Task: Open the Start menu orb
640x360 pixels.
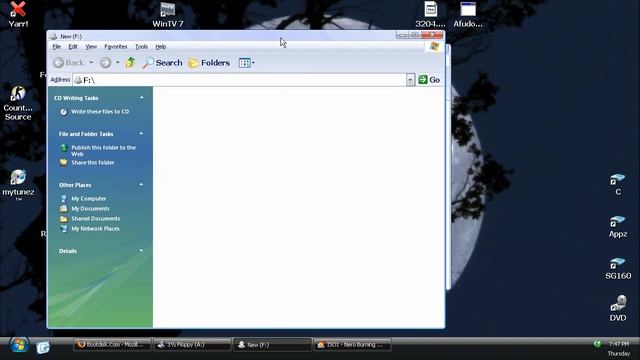Action: click(19, 345)
